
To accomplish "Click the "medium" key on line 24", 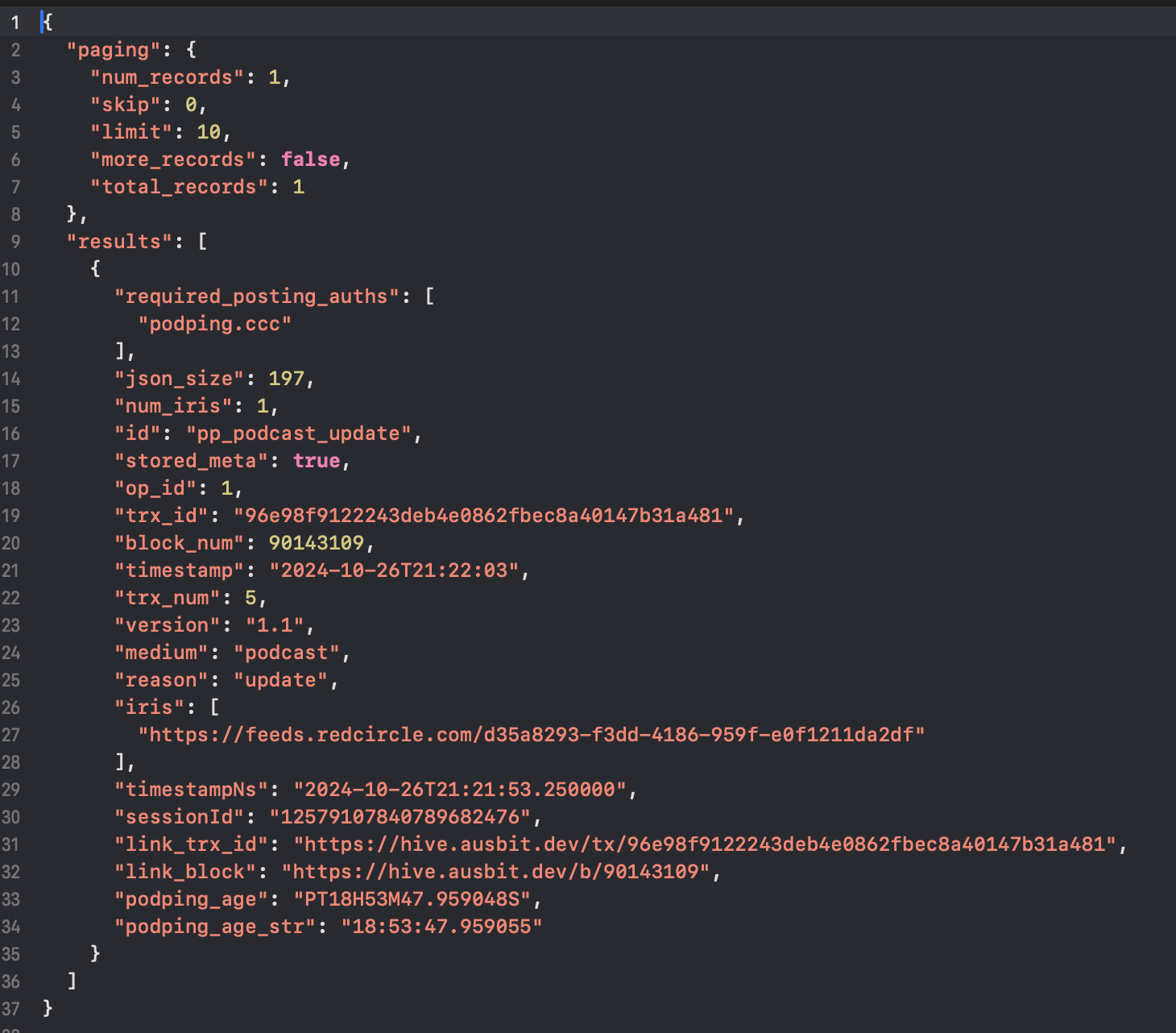I will pyautogui.click(x=162, y=653).
